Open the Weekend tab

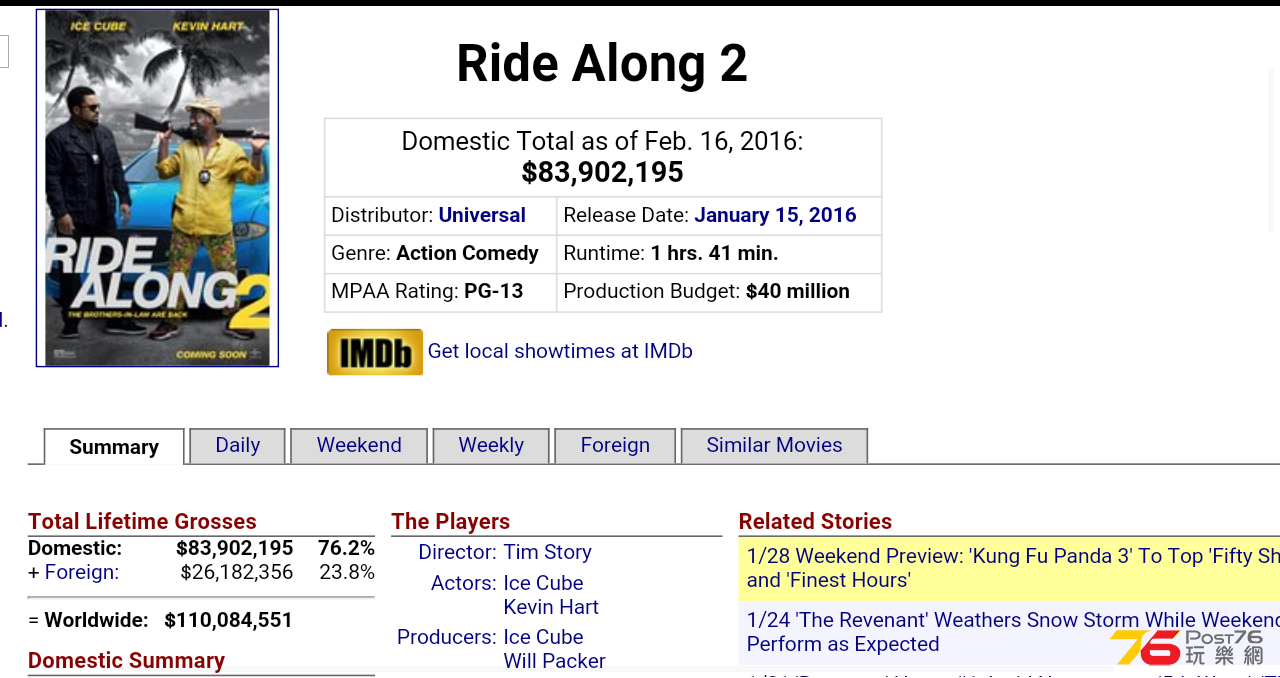coord(359,446)
